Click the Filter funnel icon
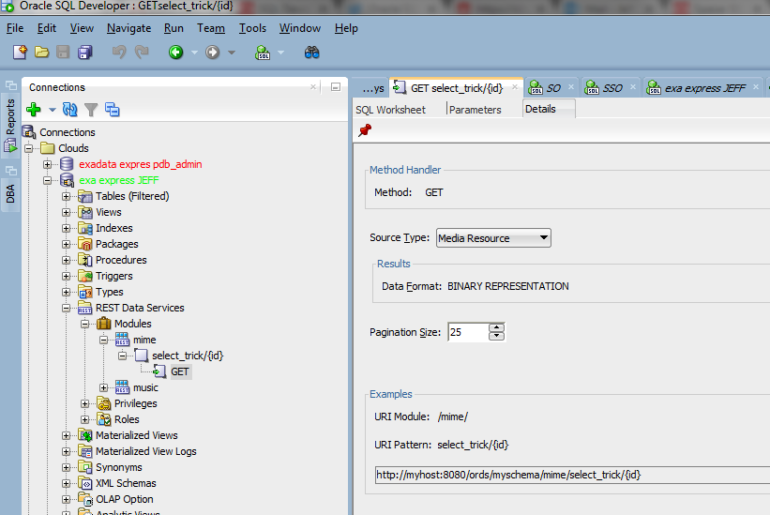Image resolution: width=770 pixels, height=515 pixels. tap(91, 110)
